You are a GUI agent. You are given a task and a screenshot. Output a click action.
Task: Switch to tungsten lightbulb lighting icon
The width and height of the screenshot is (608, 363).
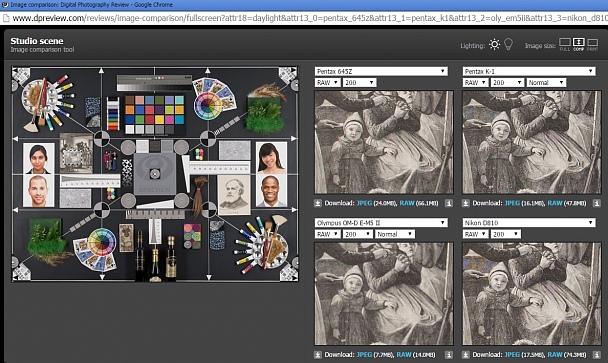pyautogui.click(x=508, y=45)
